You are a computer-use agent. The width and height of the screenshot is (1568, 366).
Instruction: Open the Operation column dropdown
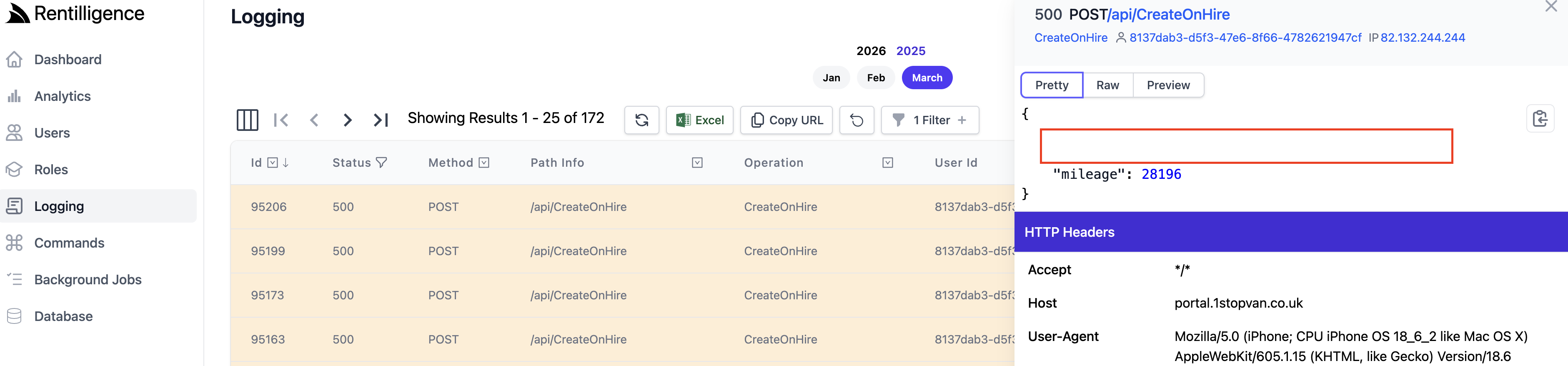coord(887,163)
